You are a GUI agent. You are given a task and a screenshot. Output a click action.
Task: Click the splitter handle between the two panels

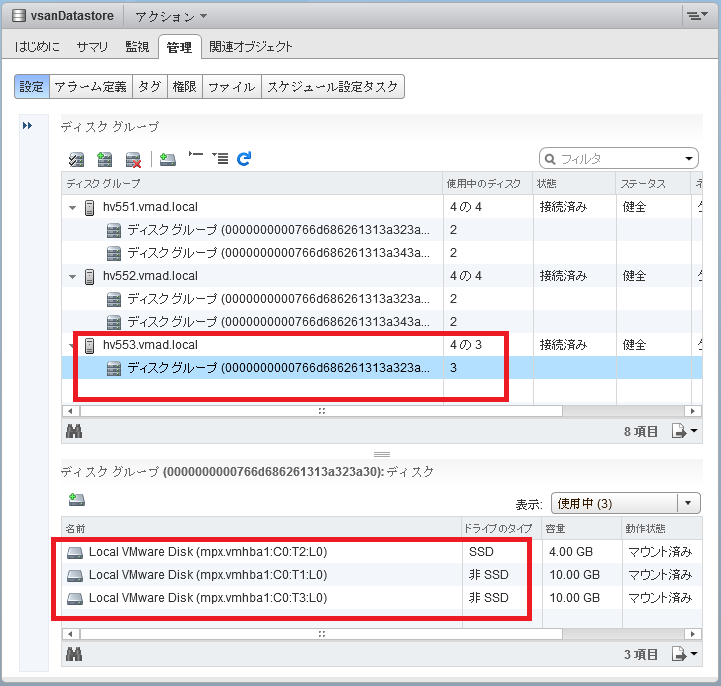[x=382, y=454]
